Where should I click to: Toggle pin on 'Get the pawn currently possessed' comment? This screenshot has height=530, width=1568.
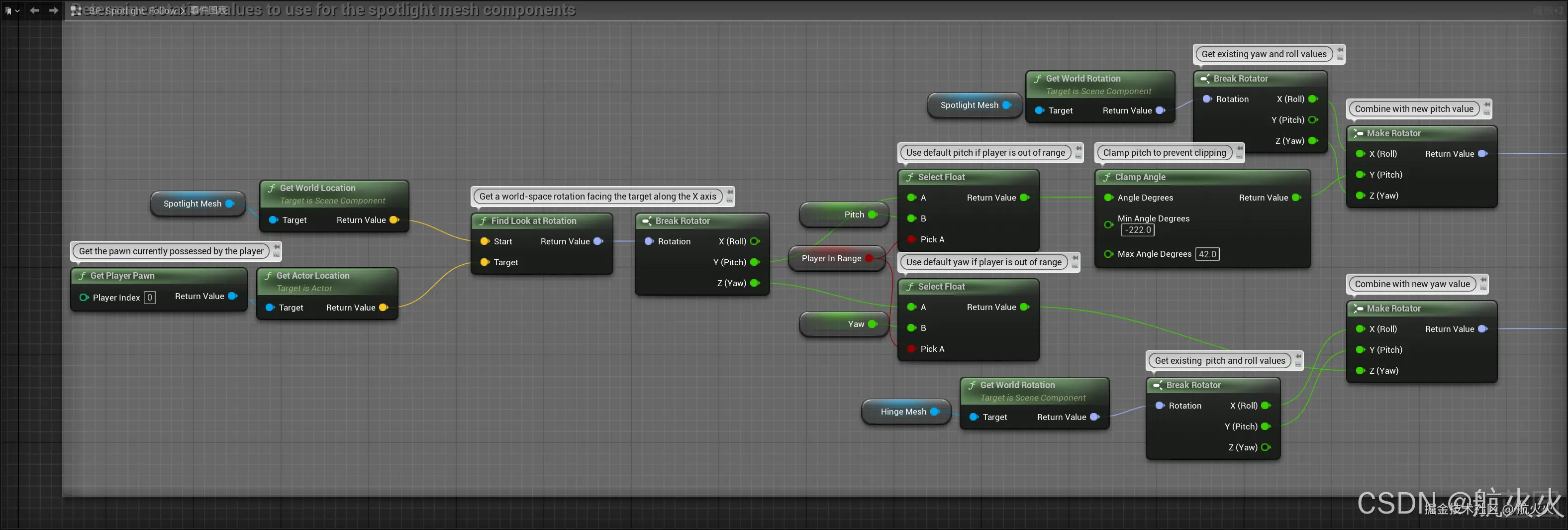tap(277, 247)
